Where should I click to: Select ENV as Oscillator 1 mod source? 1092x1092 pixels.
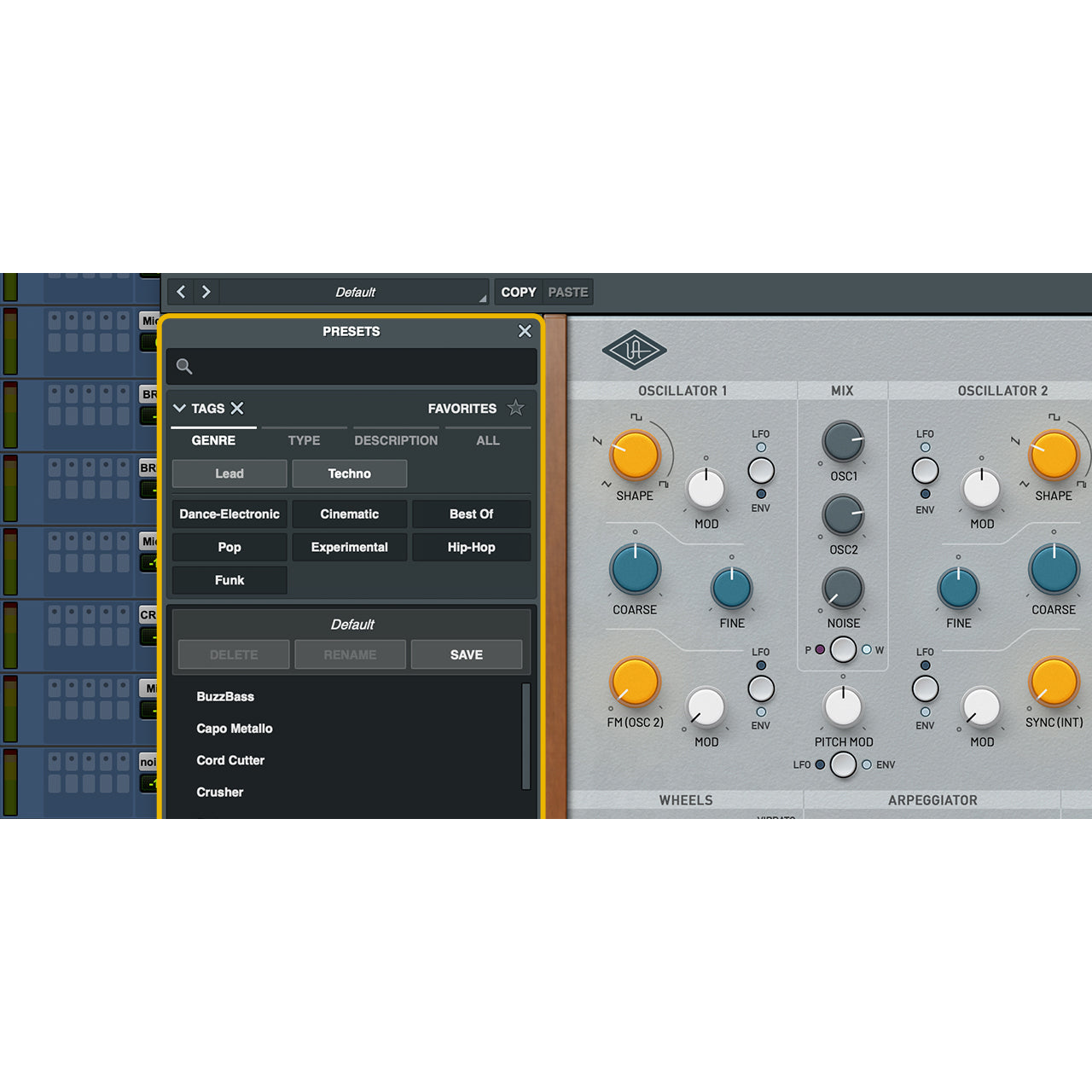point(761,495)
